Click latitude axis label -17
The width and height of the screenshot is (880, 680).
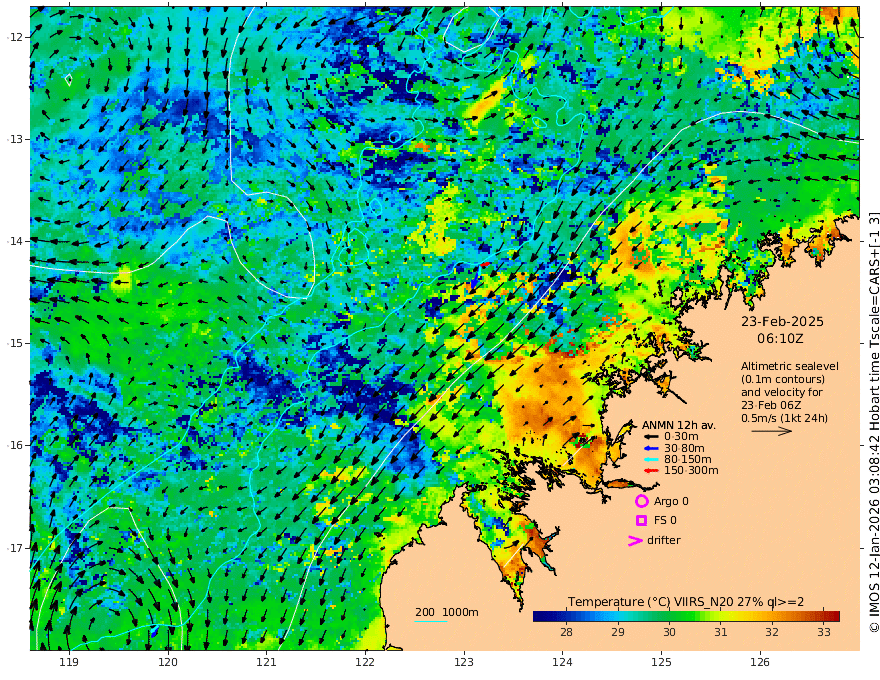coord(15,548)
